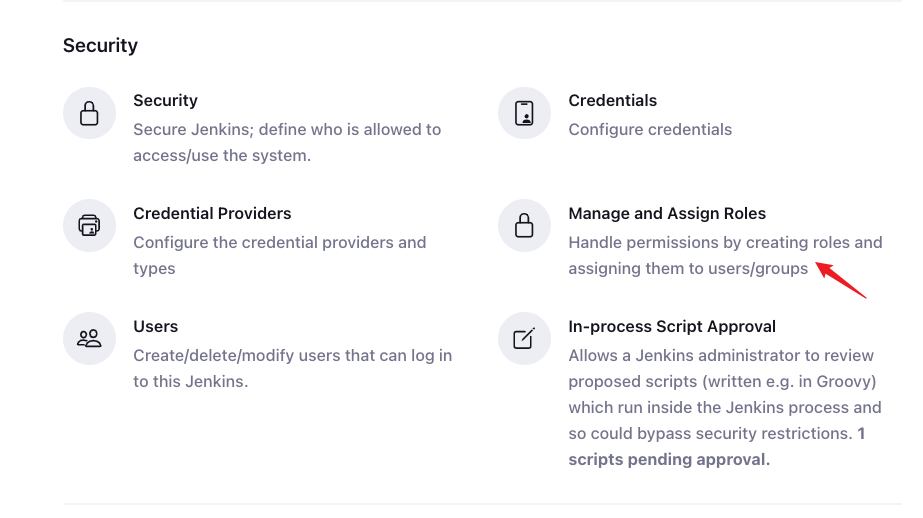
Task: Open Manage and Assign Roles
Action: [667, 214]
